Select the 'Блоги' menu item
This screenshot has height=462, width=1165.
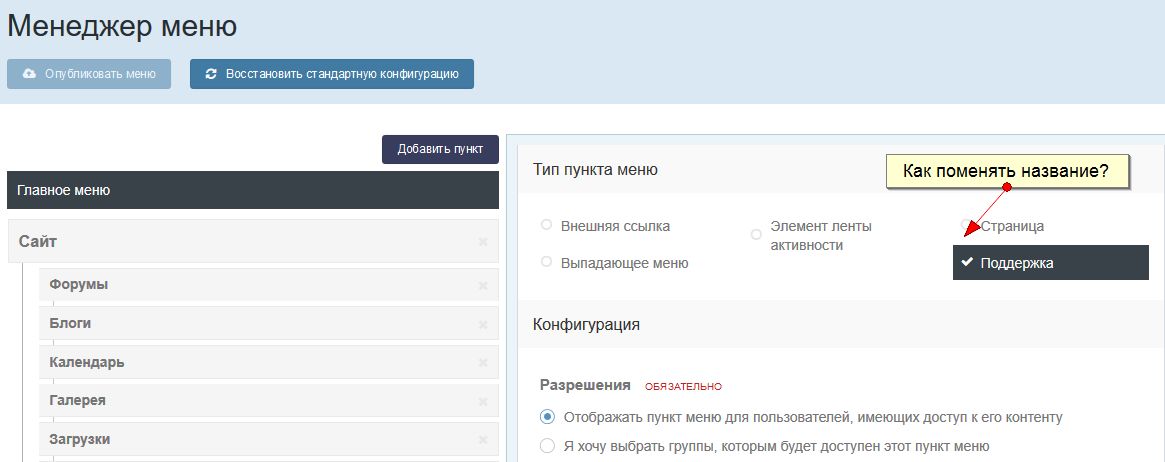268,323
